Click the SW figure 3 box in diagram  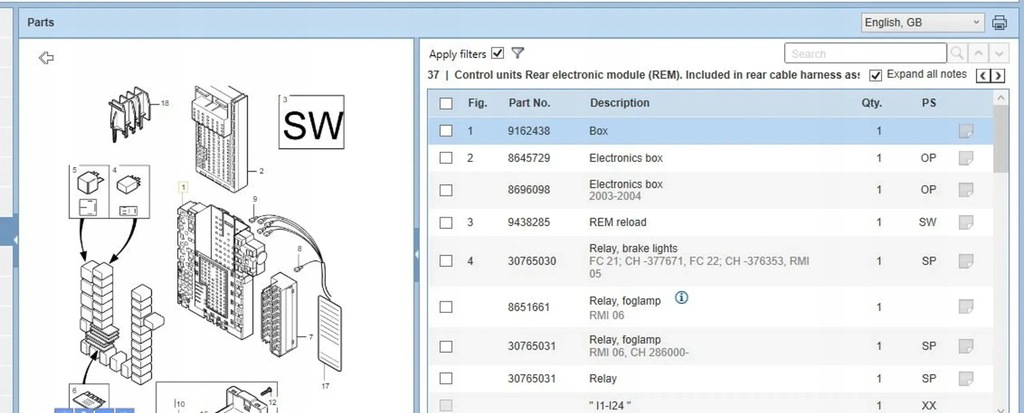click(312, 122)
